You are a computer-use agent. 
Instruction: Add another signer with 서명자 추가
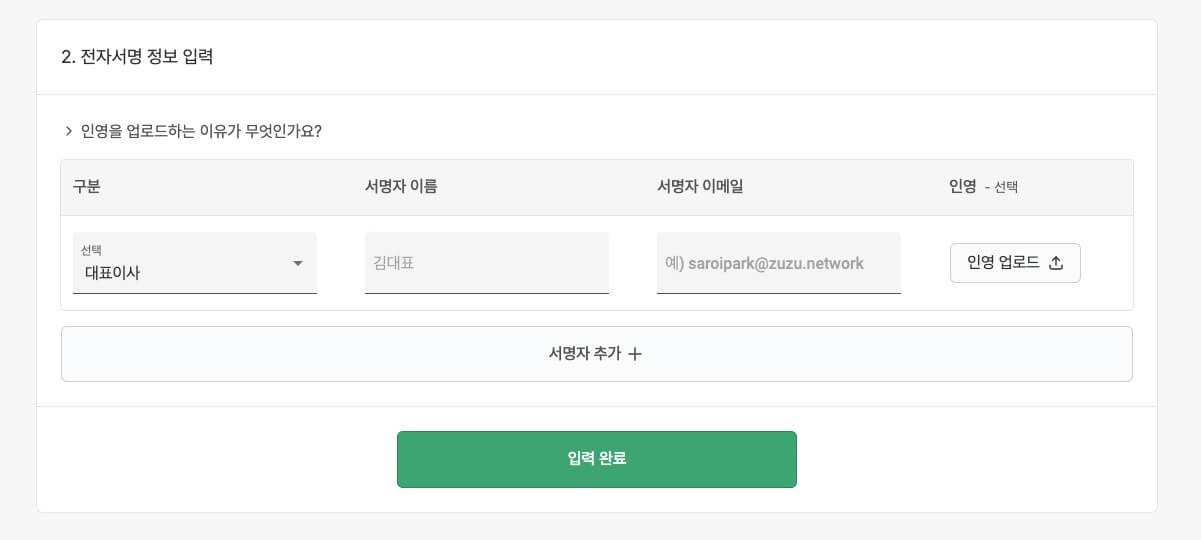tap(597, 354)
